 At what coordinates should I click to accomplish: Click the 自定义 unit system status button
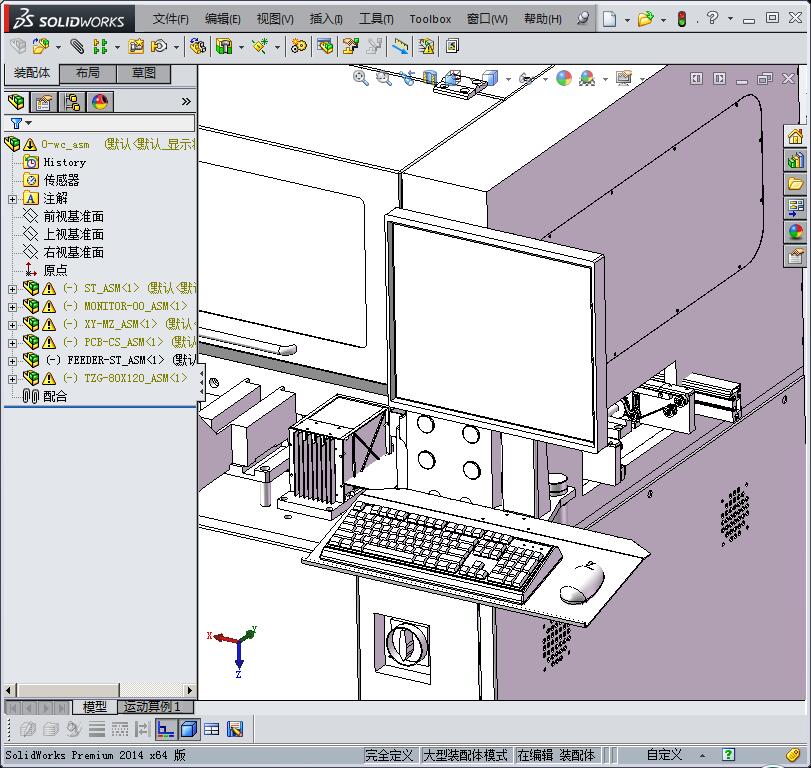664,756
